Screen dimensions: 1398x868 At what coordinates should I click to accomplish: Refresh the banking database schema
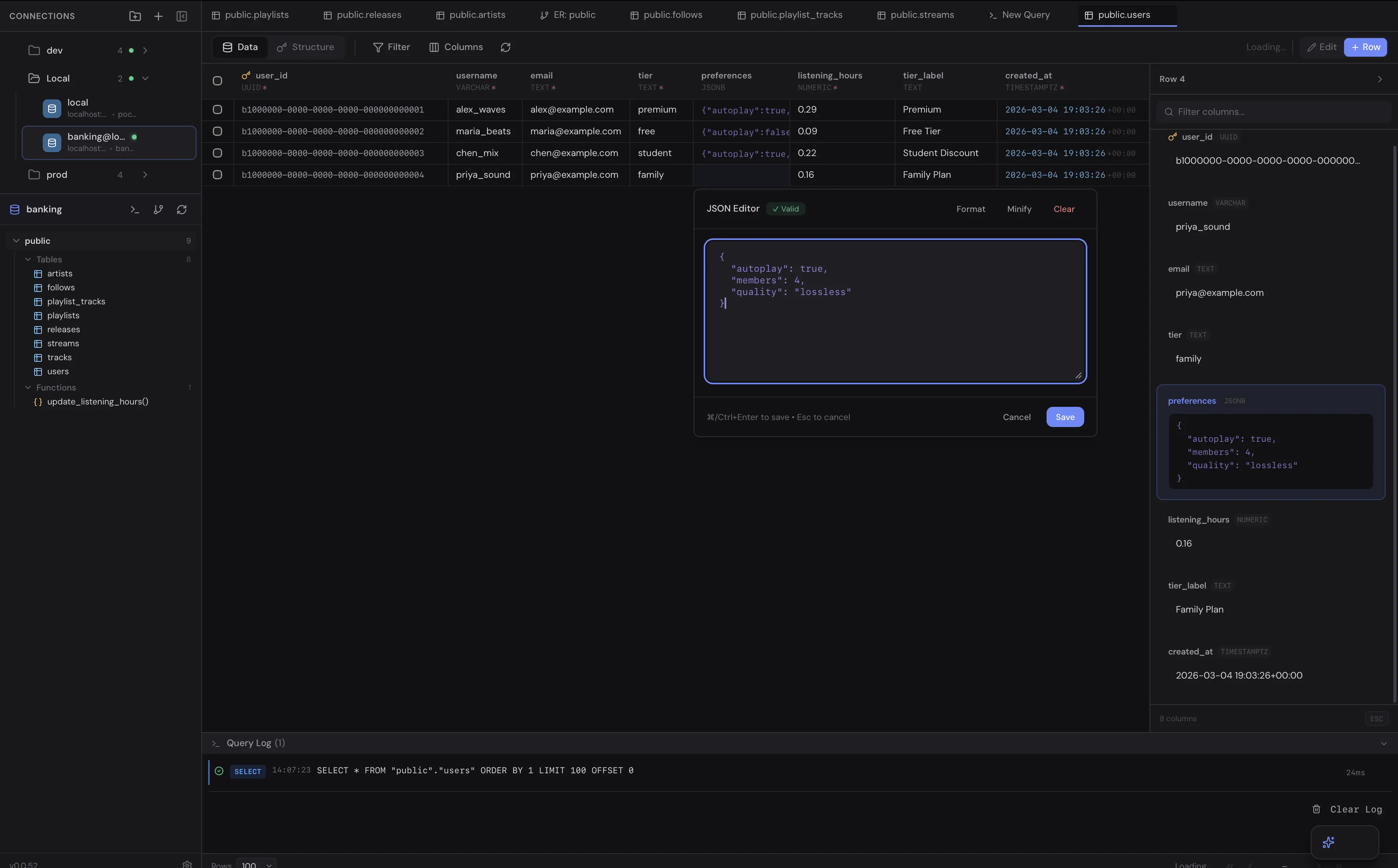click(182, 210)
